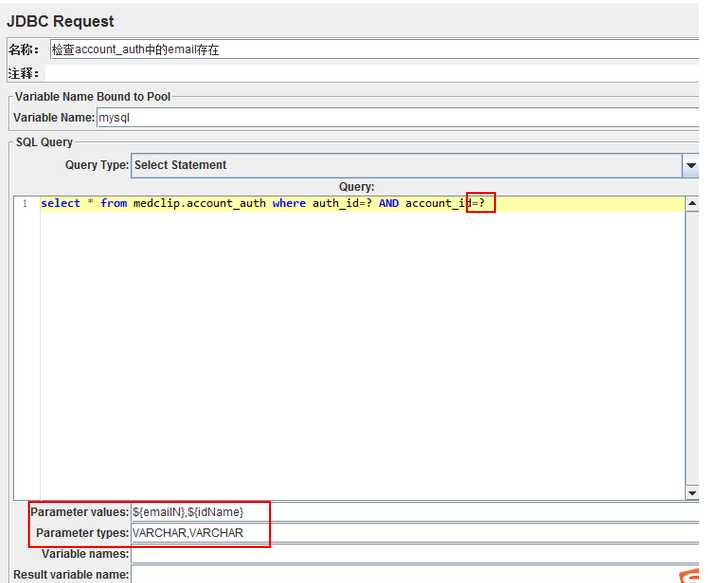
Task: Click the Query: label above editor
Action: pyautogui.click(x=356, y=187)
